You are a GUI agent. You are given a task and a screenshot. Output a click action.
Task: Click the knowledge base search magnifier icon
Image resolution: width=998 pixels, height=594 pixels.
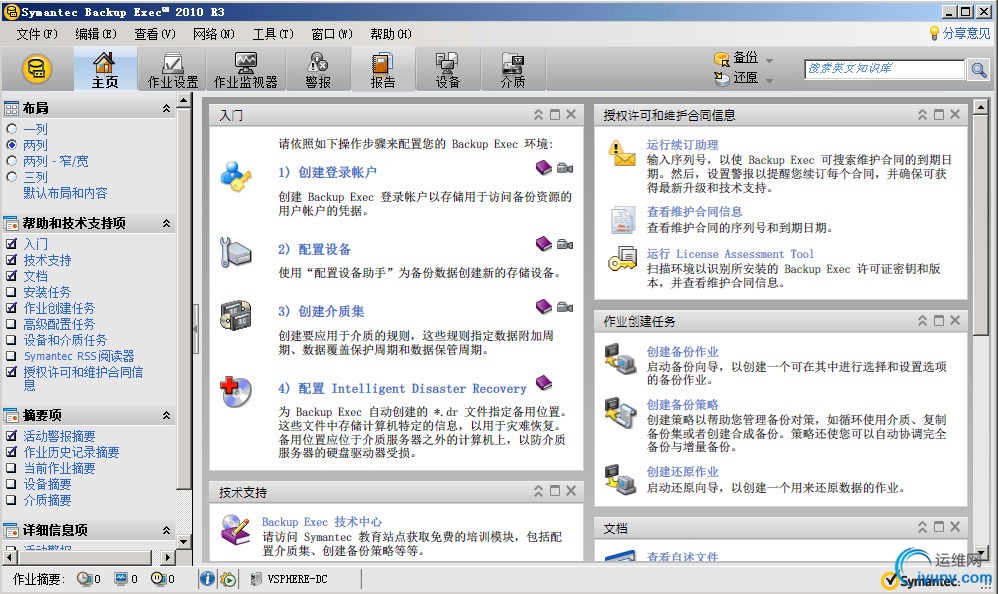[x=978, y=69]
